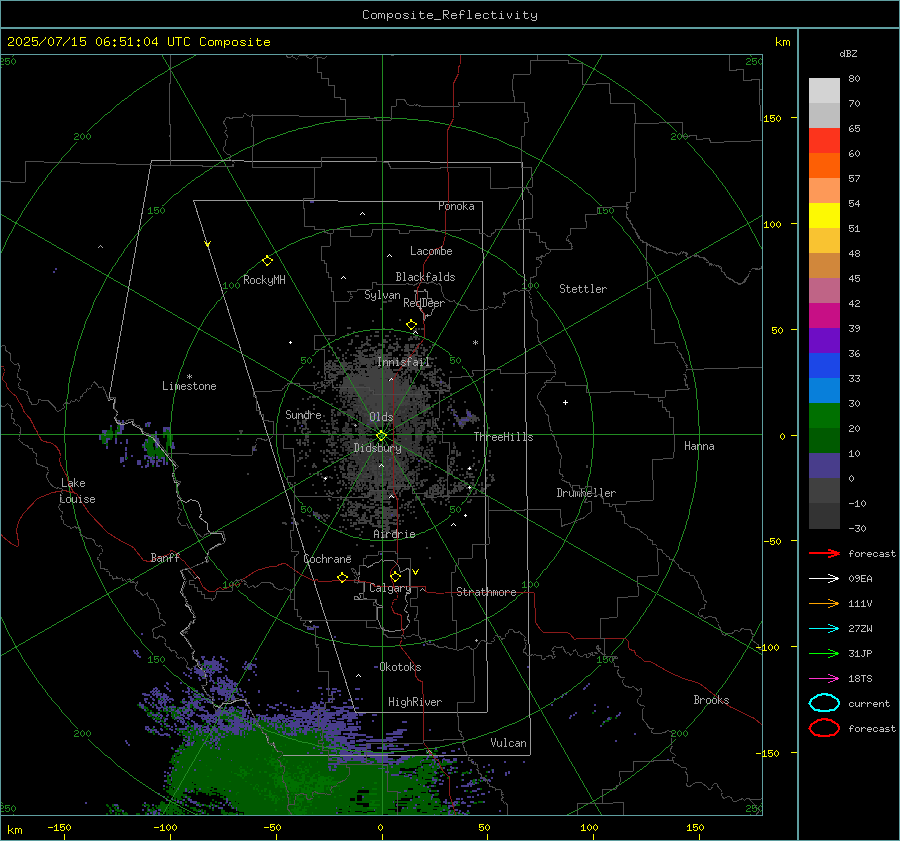Click the cyan current ellipse icon

824,703
